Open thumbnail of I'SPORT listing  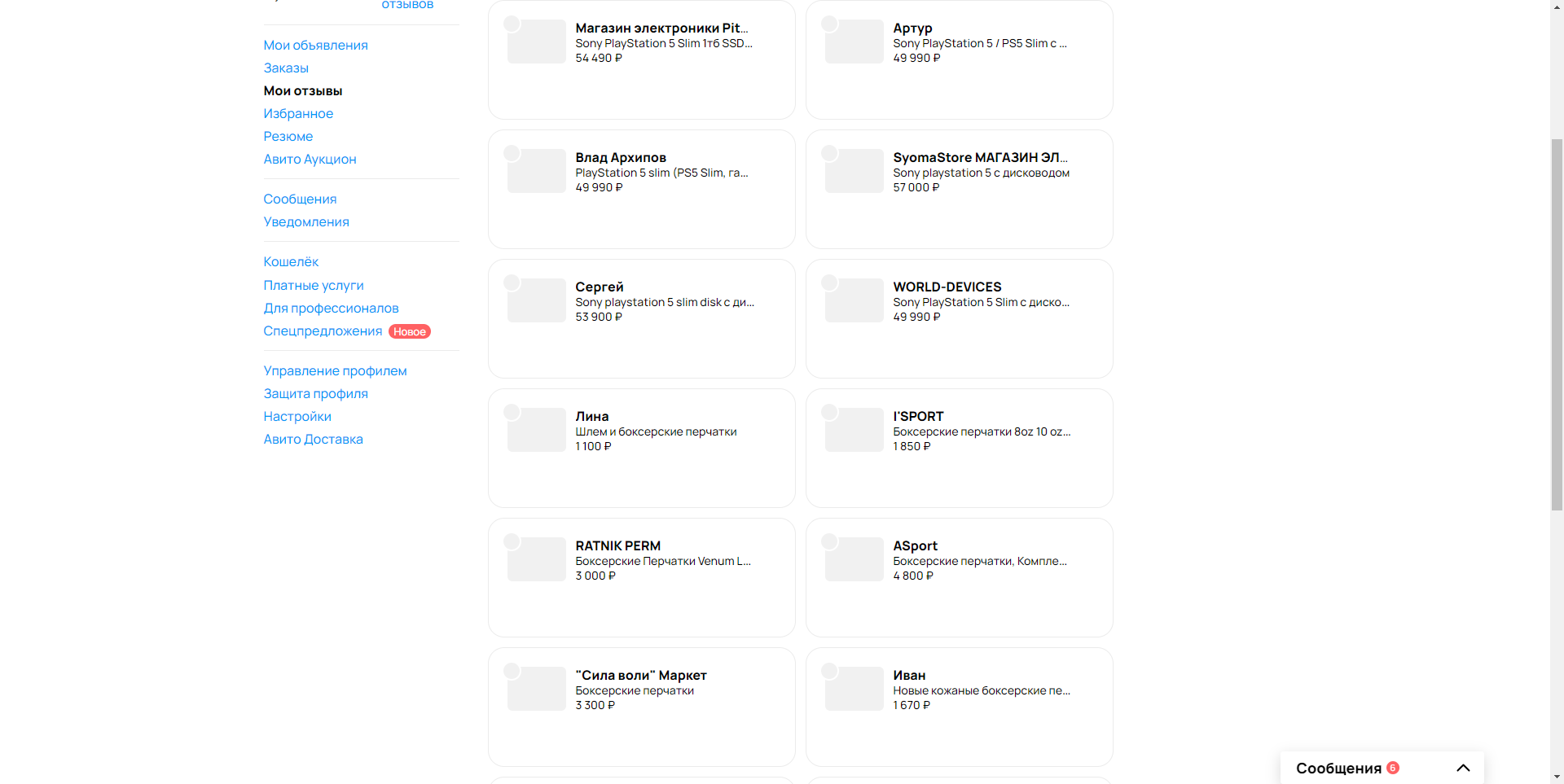tap(854, 430)
